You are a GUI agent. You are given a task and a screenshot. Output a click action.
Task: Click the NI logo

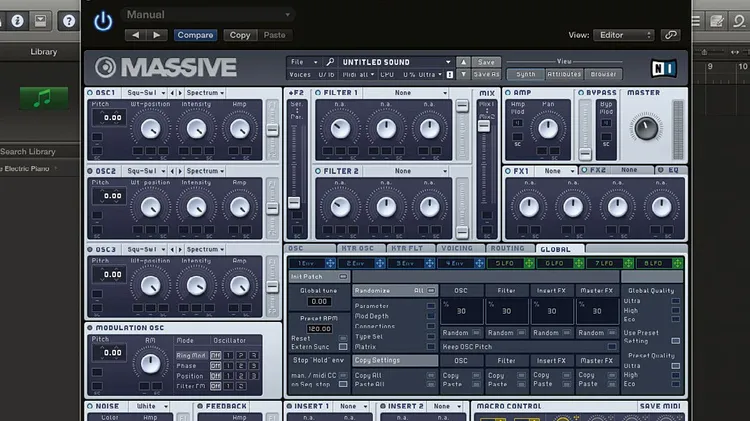pyautogui.click(x=664, y=68)
